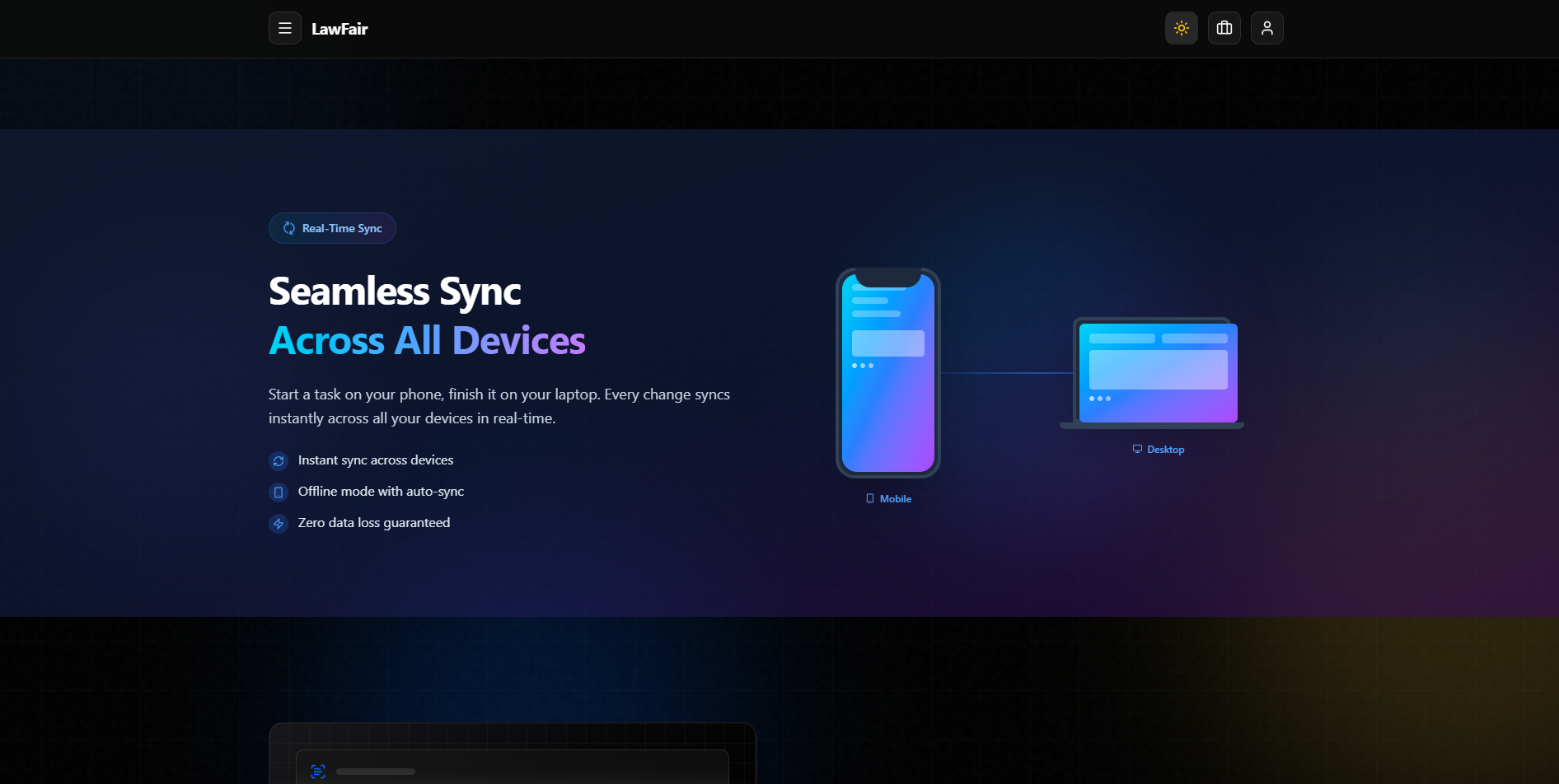Click the 'Instant sync across devices' text
The height and width of the screenshot is (784, 1559).
pos(376,460)
